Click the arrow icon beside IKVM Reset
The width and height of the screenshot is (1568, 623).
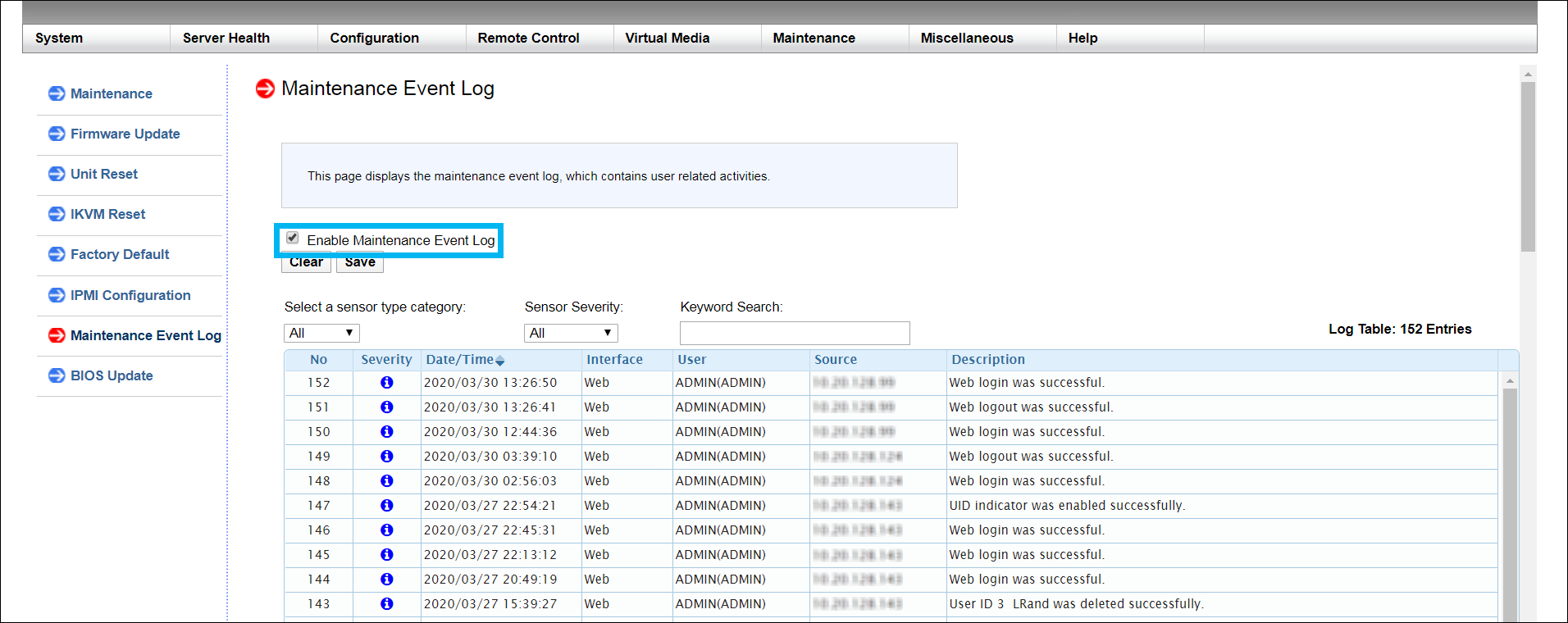click(x=57, y=214)
